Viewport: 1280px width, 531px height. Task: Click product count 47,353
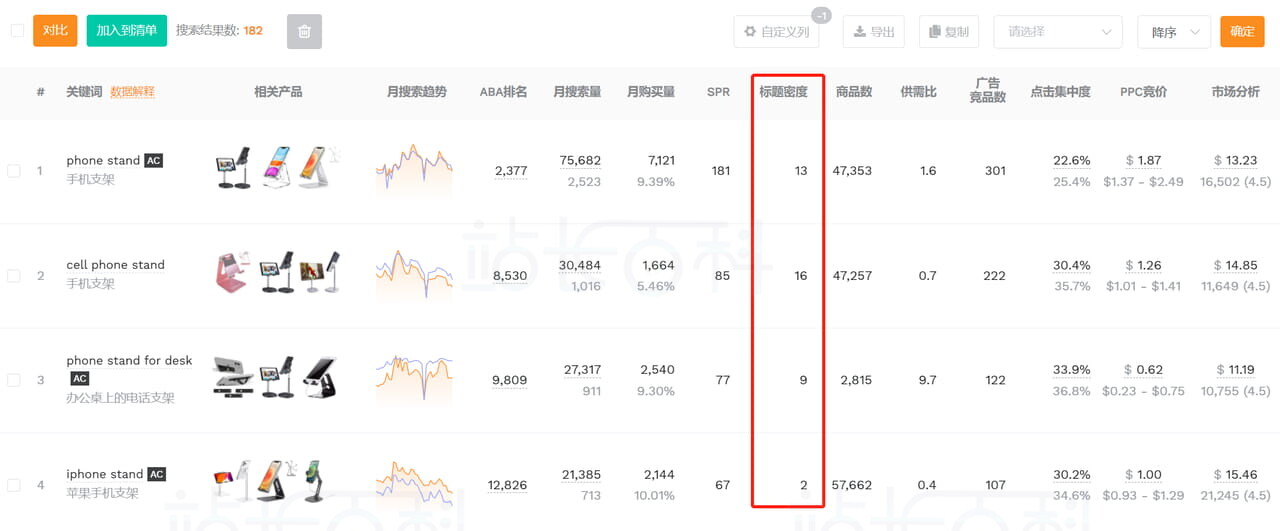coord(852,171)
